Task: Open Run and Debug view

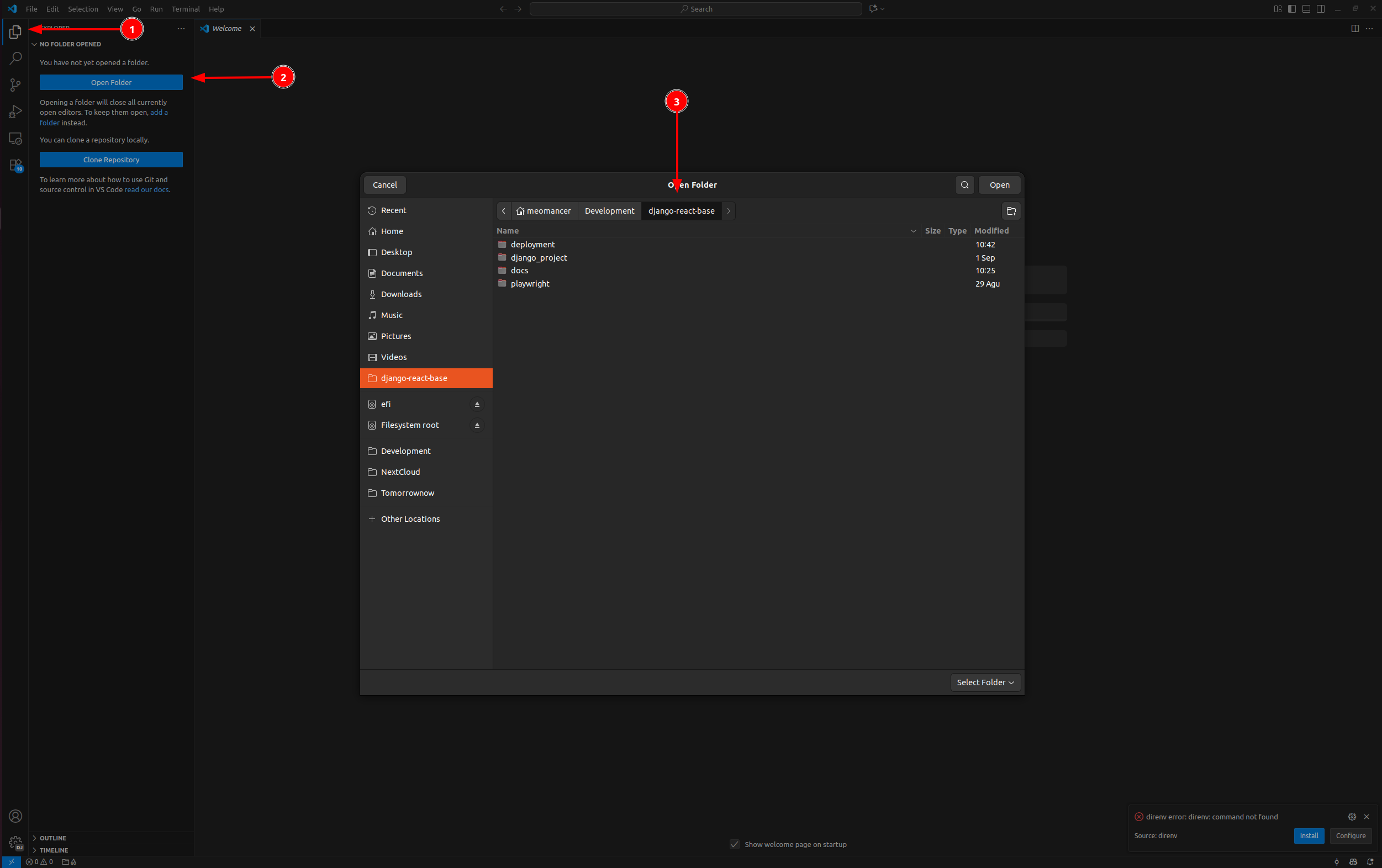Action: (15, 112)
